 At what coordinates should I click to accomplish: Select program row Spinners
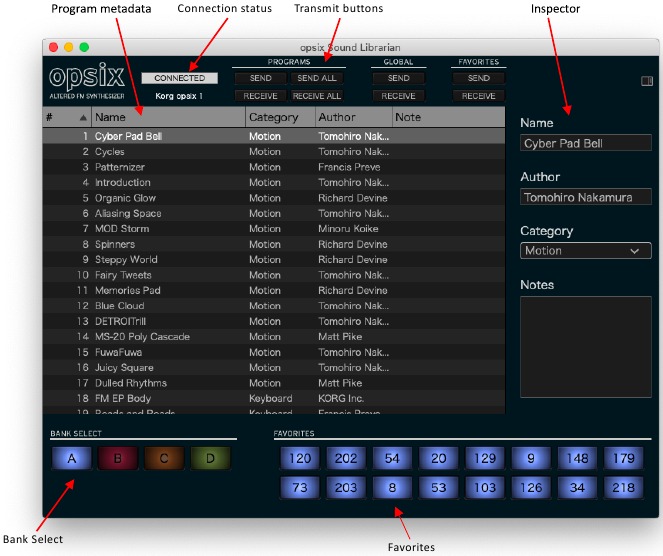point(274,244)
